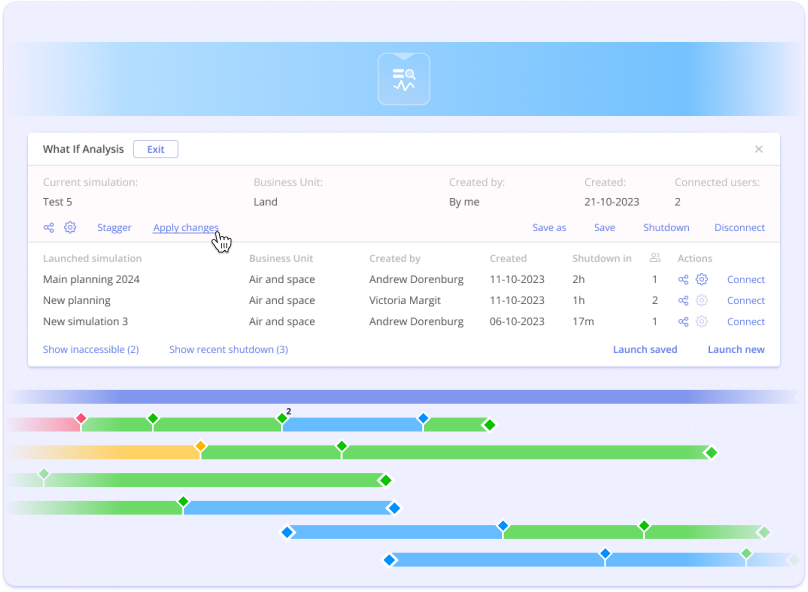The image size is (808, 592).
Task: Connect to Main planning 2024
Action: coord(746,279)
